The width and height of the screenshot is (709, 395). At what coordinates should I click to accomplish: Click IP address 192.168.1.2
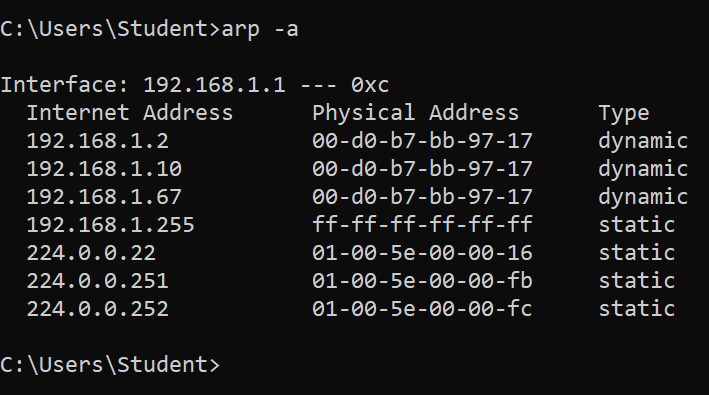(x=98, y=141)
